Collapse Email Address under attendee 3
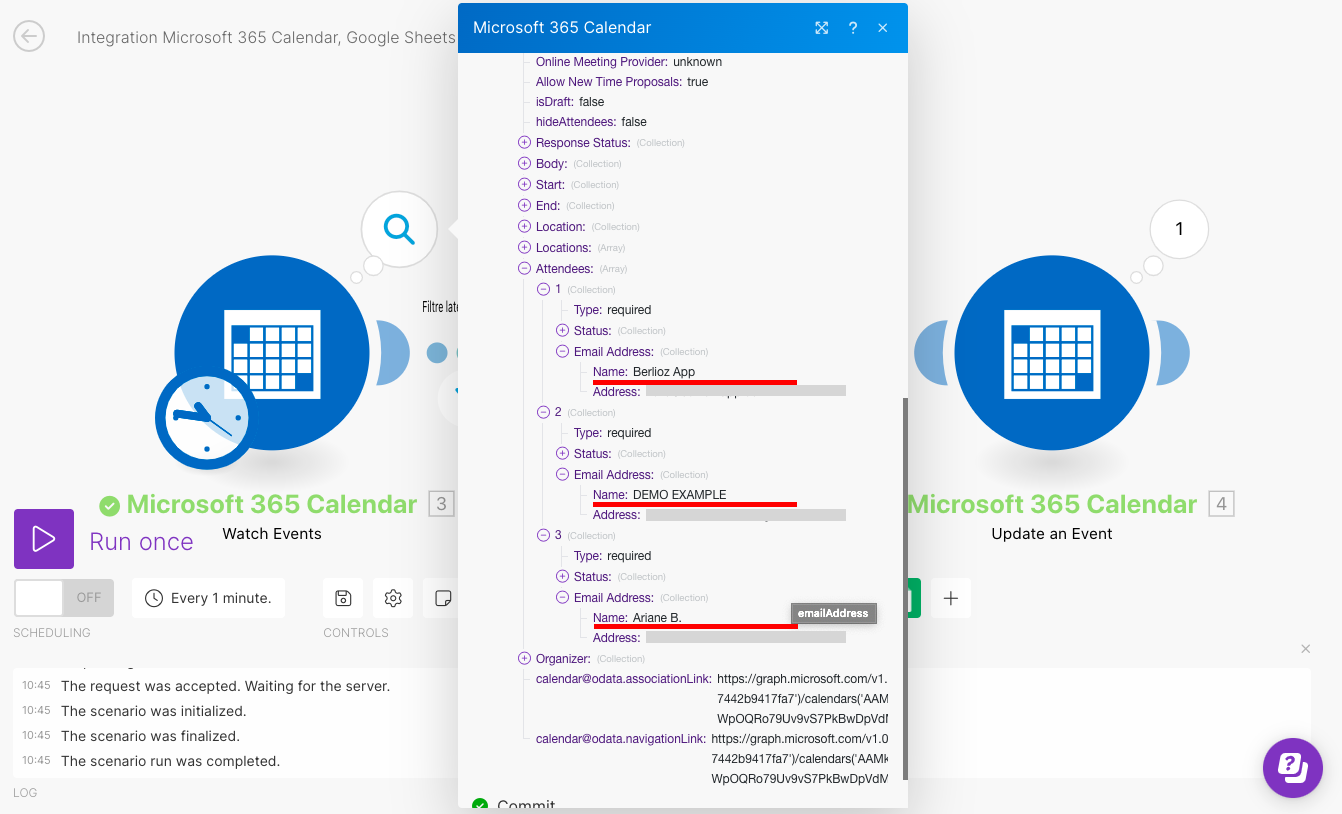The image size is (1342, 814). 562,598
